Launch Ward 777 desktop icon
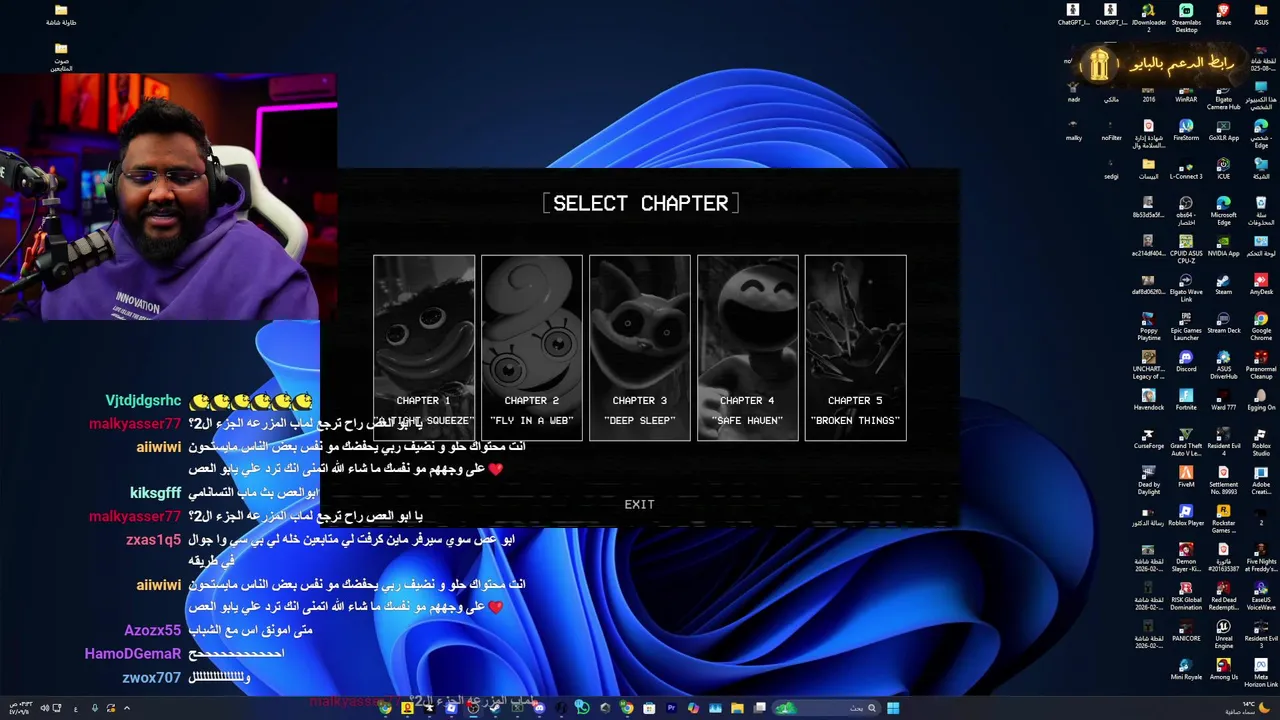This screenshot has width=1280, height=720. [x=1223, y=399]
